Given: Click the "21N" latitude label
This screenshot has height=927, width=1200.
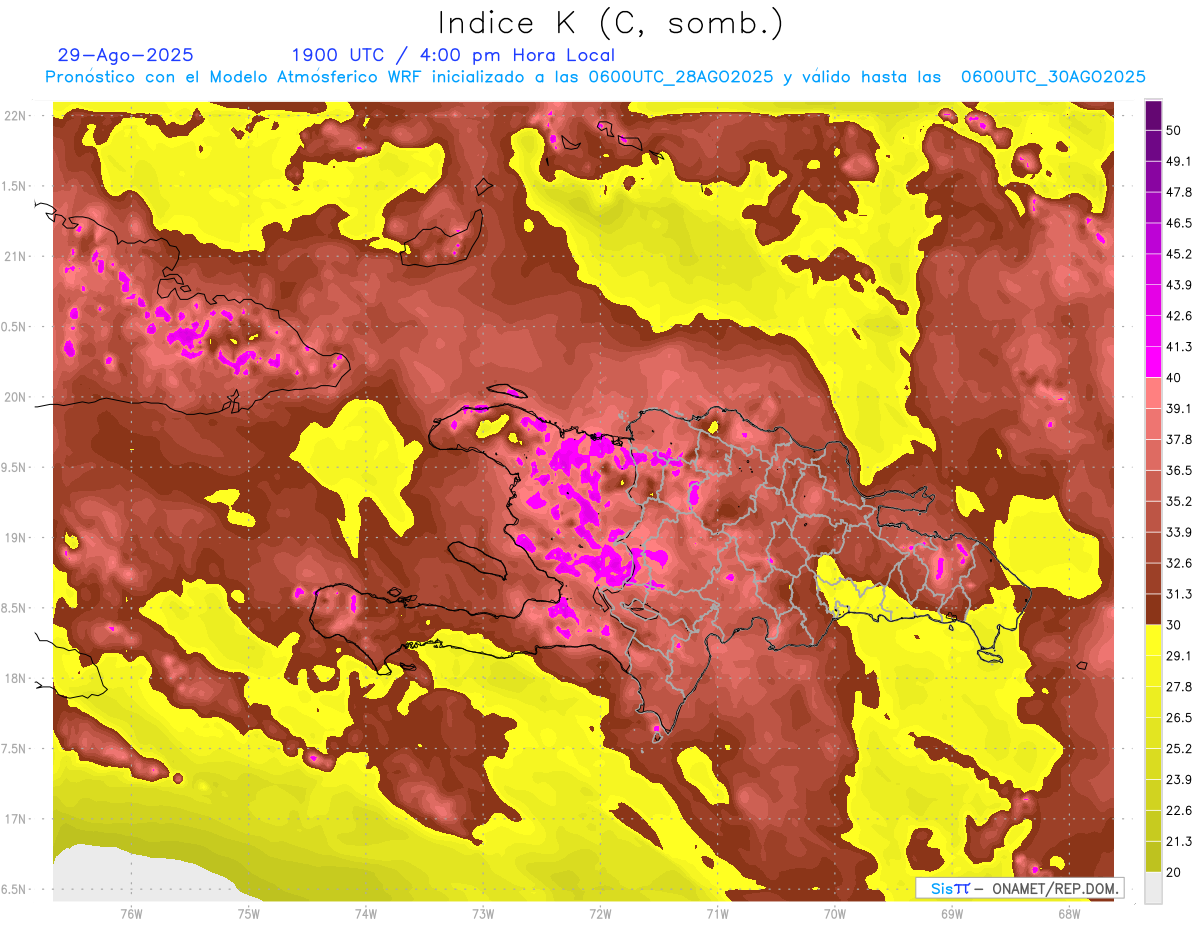Looking at the screenshot, I should tap(17, 256).
